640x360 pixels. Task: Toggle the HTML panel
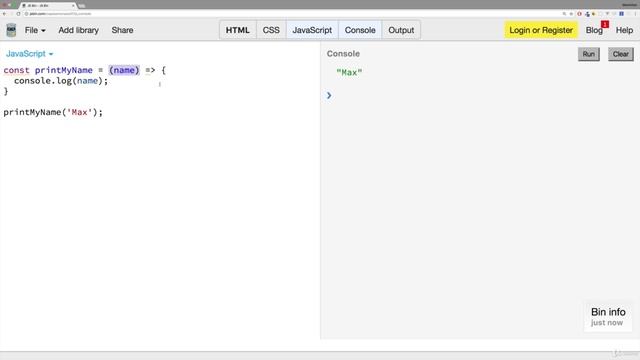[x=238, y=30]
